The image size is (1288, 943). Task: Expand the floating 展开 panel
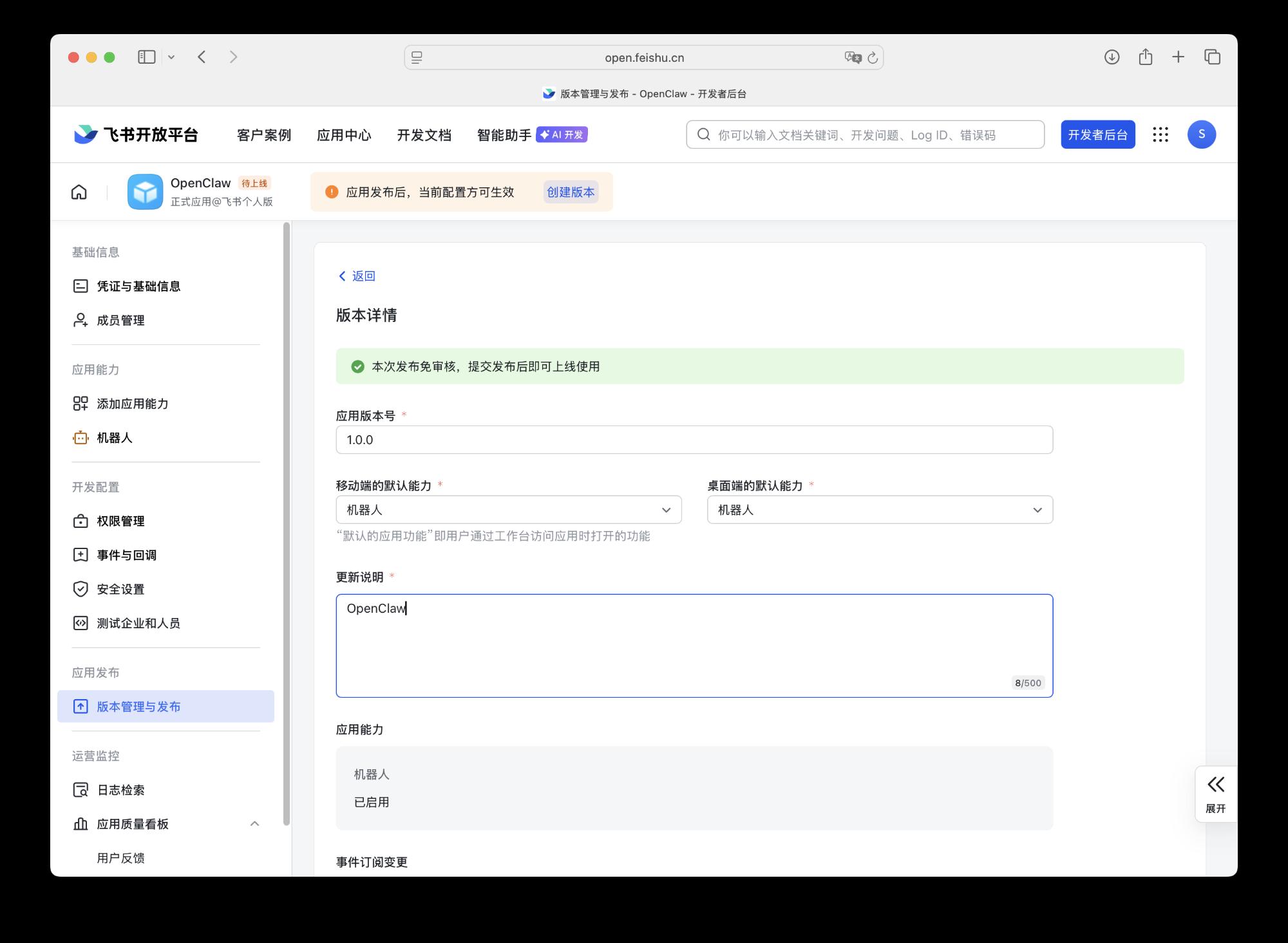(x=1215, y=794)
